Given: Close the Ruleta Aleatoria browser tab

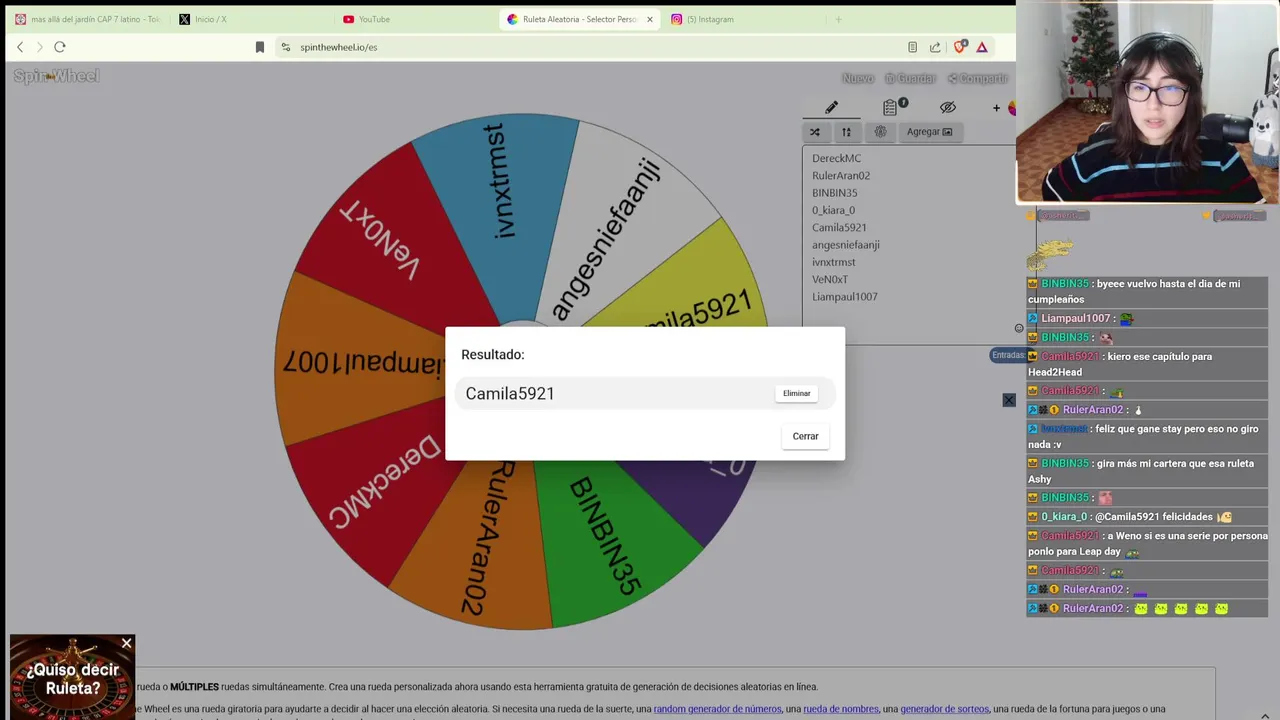Looking at the screenshot, I should [x=649, y=19].
